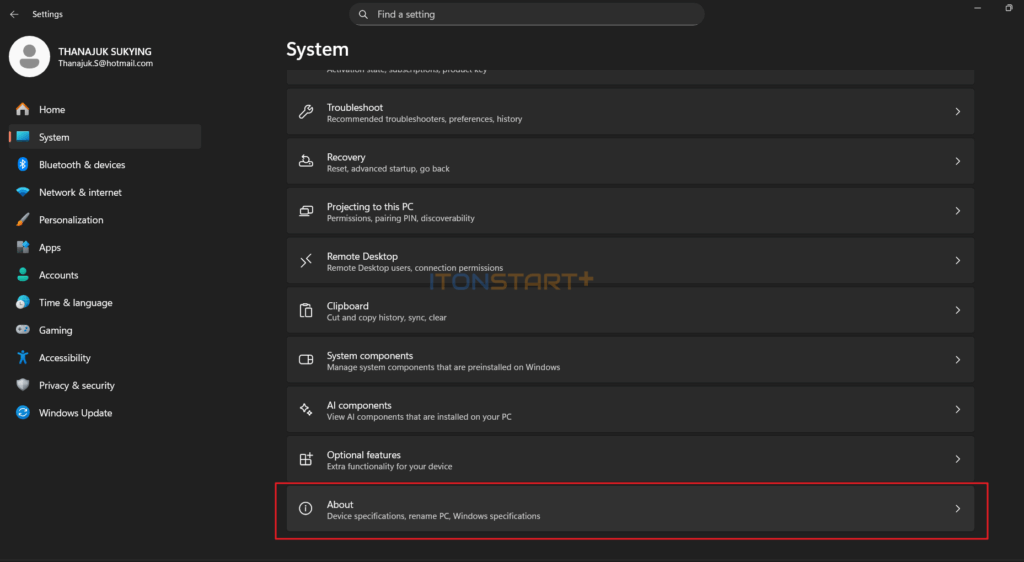Click the Network & internet Wi-Fi icon
The height and width of the screenshot is (562, 1024).
click(22, 192)
